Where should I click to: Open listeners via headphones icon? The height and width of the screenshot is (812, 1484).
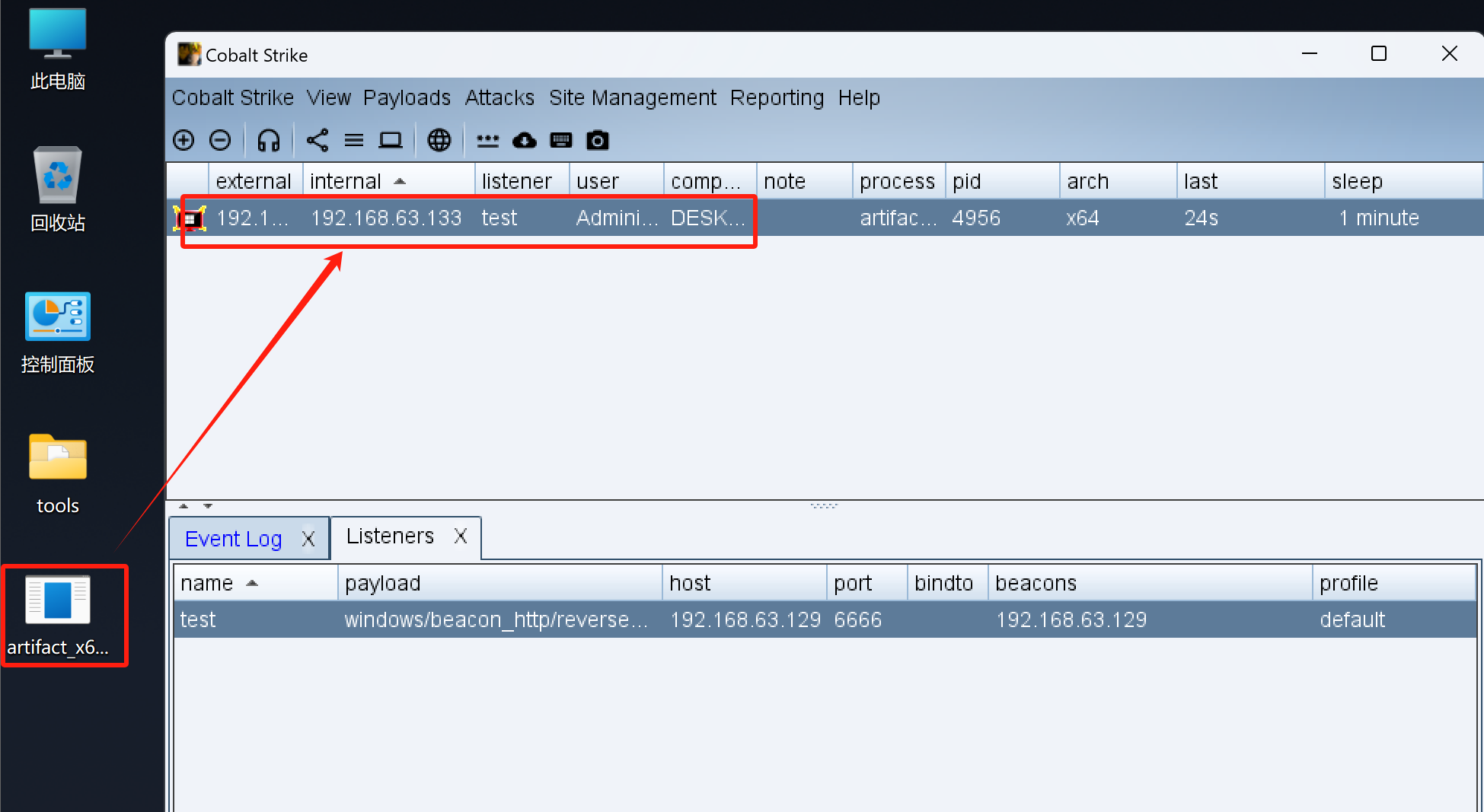269,140
